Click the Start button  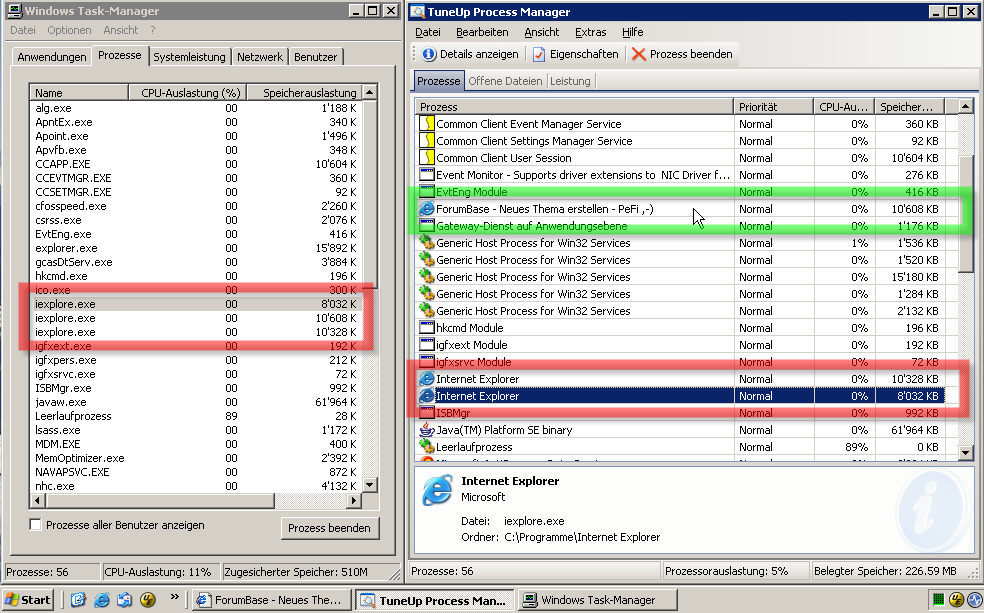point(28,600)
